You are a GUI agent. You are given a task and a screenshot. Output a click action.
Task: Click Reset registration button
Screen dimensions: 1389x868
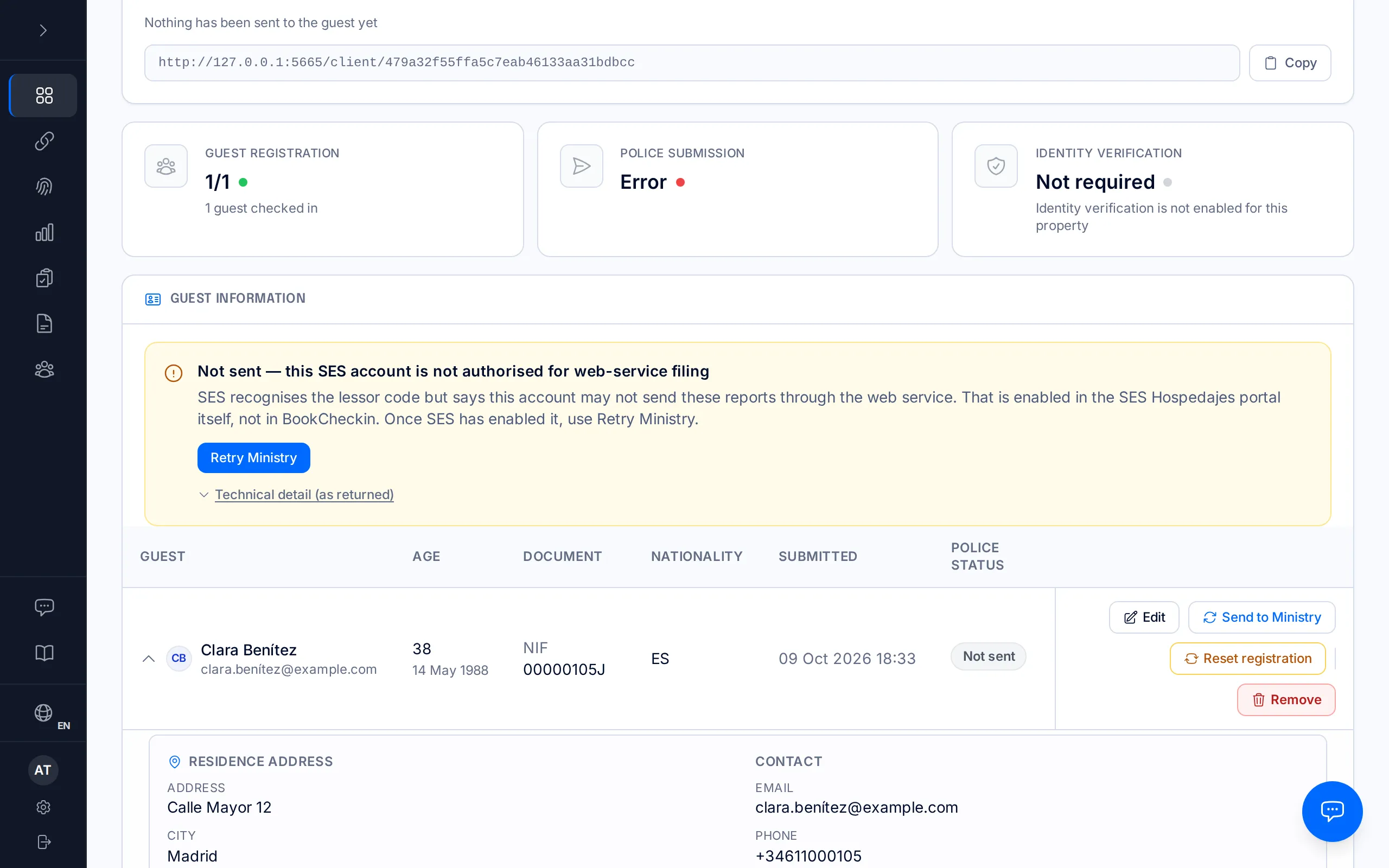click(1248, 659)
